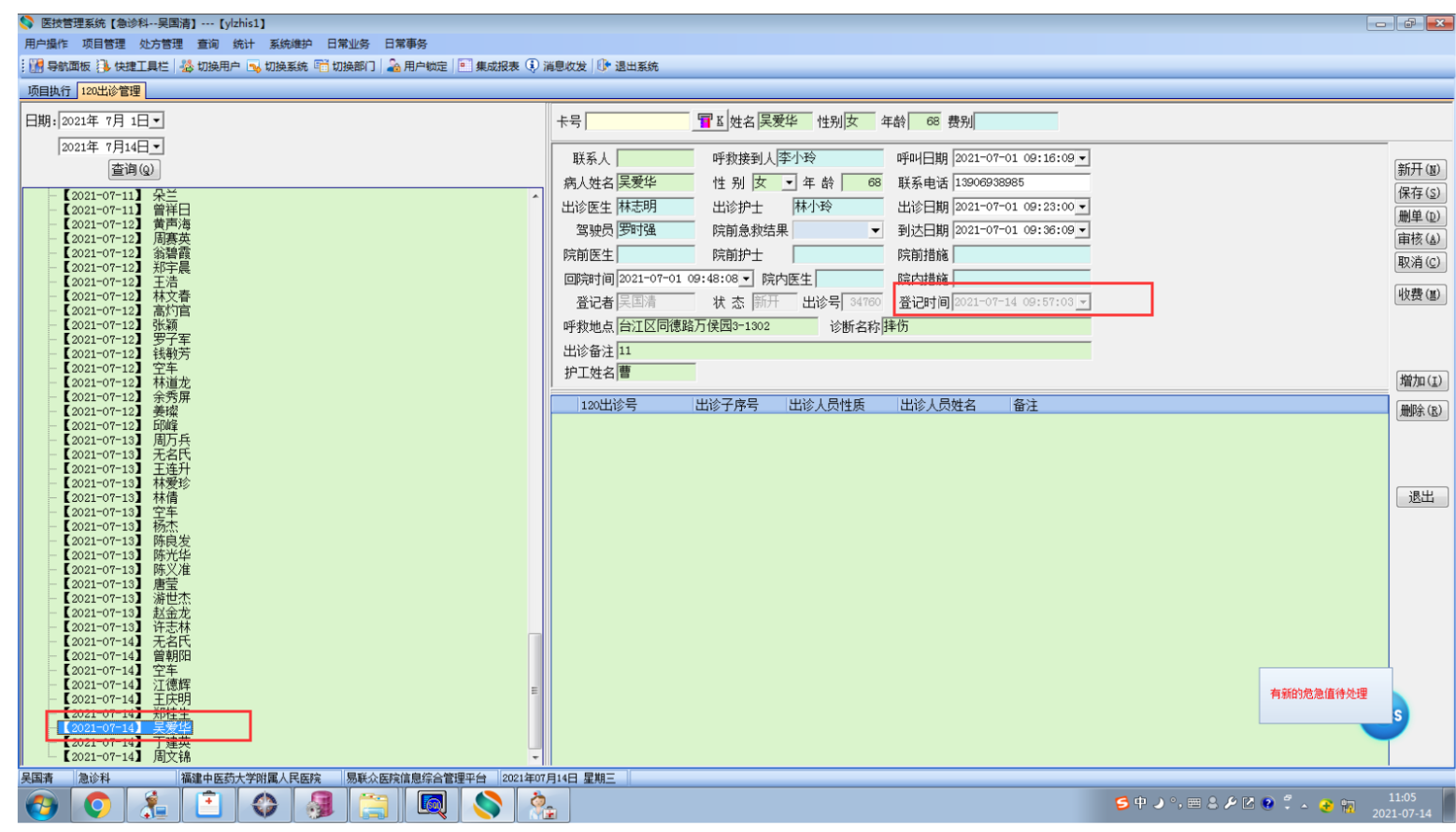Click the floating blue S assistant icon
The width and height of the screenshot is (1456, 832).
point(1396,716)
